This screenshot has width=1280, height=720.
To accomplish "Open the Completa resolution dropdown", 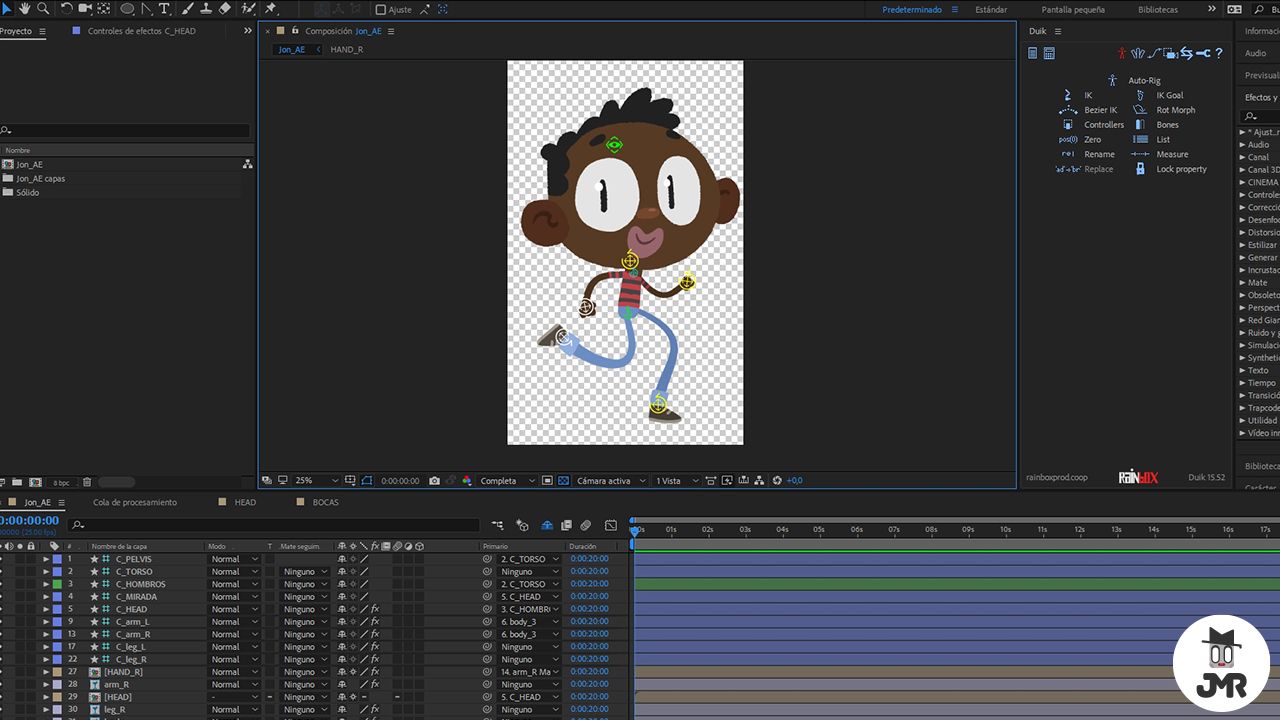I will tap(507, 481).
